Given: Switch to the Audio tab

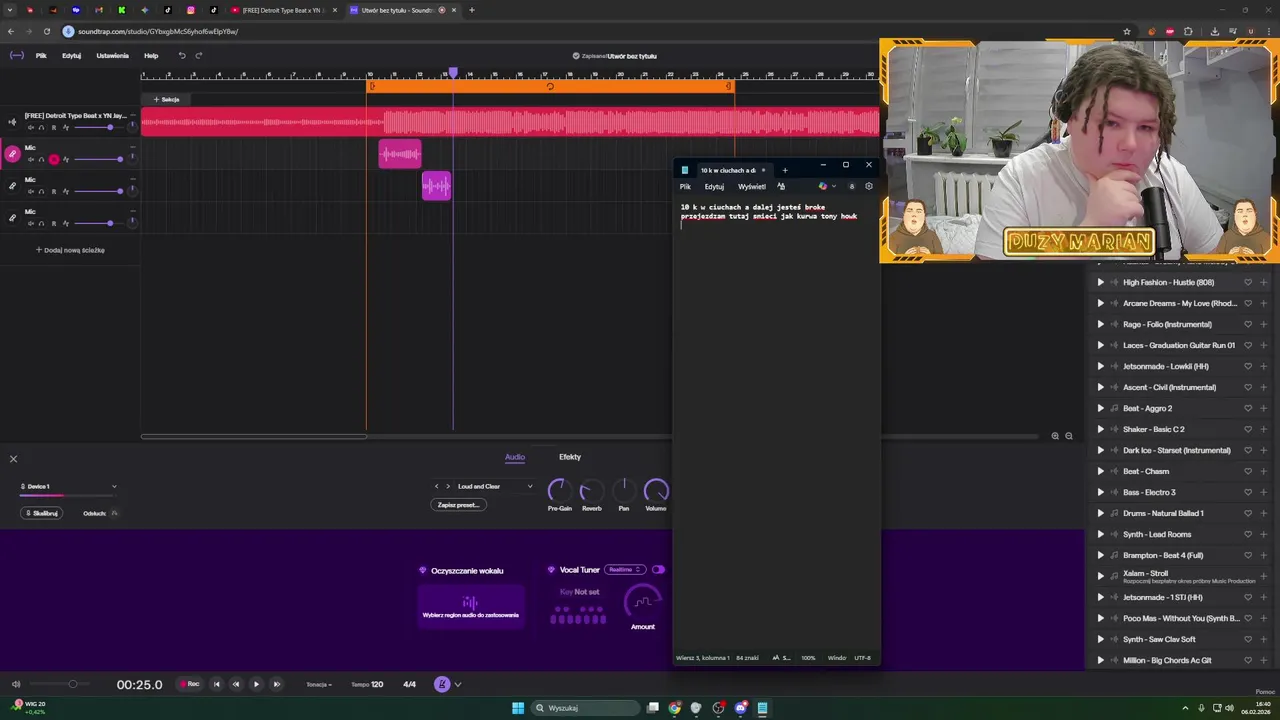Looking at the screenshot, I should 515,457.
